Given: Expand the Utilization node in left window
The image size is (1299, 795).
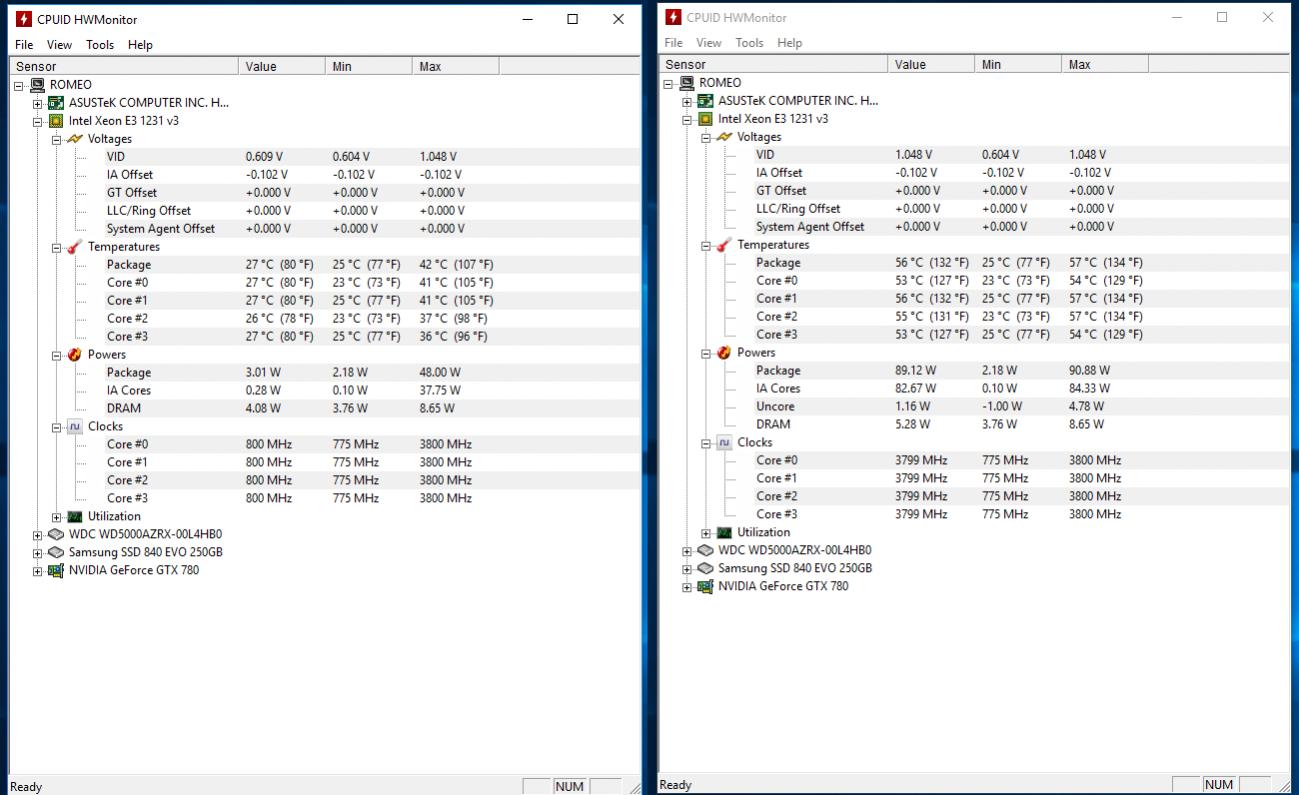Looking at the screenshot, I should pos(57,518).
